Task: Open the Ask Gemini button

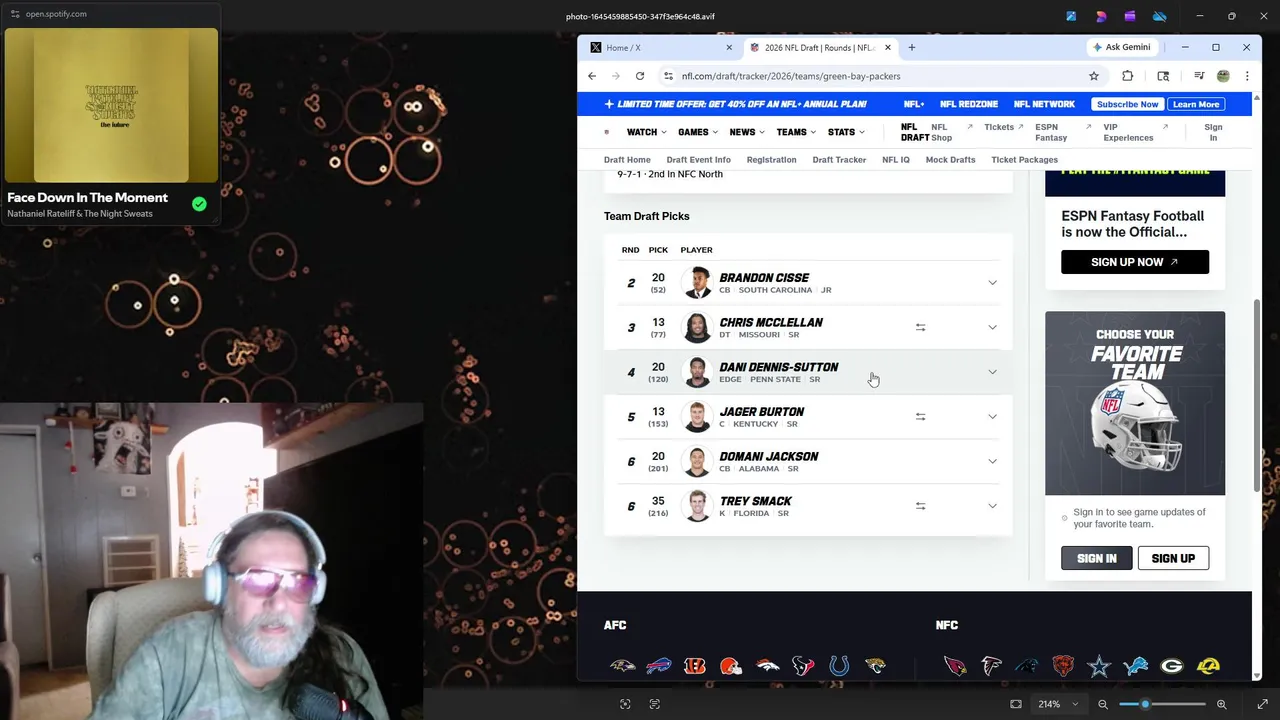Action: click(x=1121, y=47)
